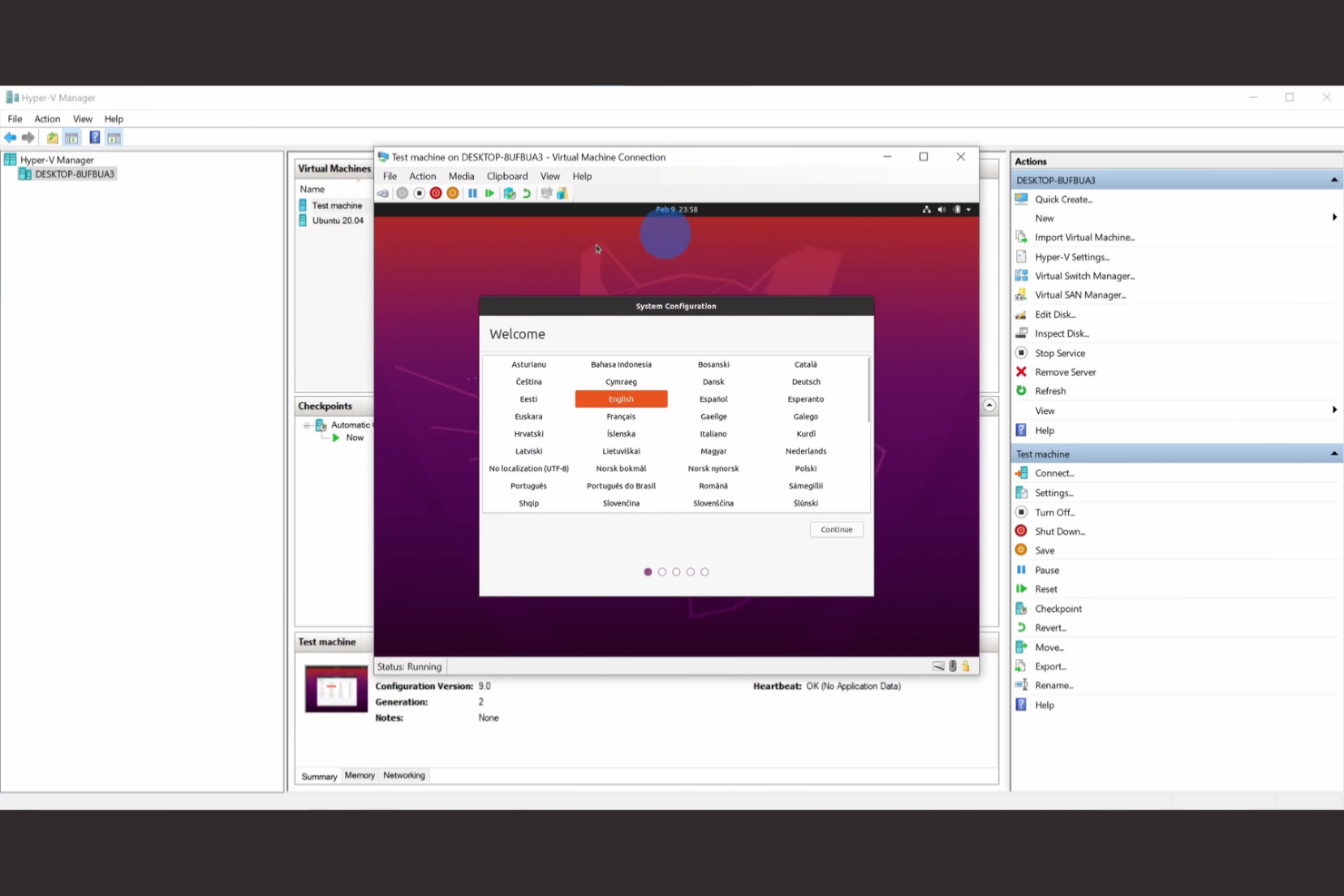Open the Media menu
Screen dimensions: 1344x896
pos(461,176)
